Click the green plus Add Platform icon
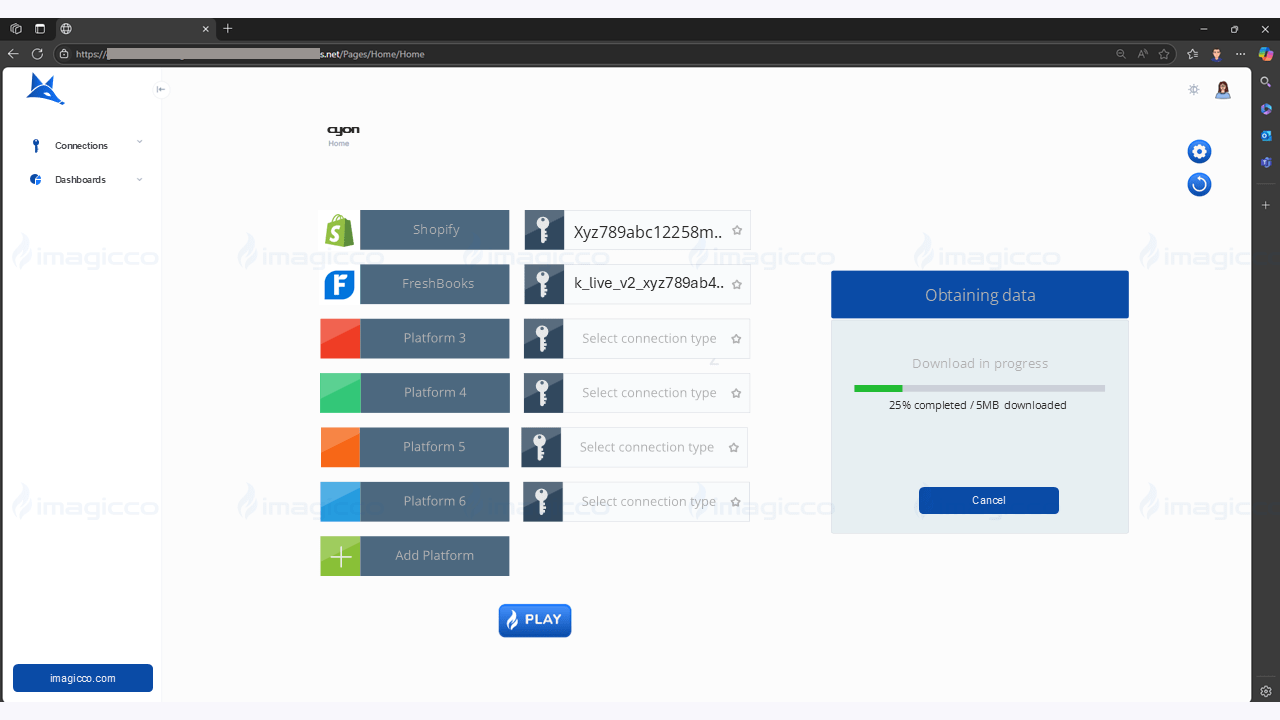Image resolution: width=1280 pixels, height=720 pixels. (340, 556)
